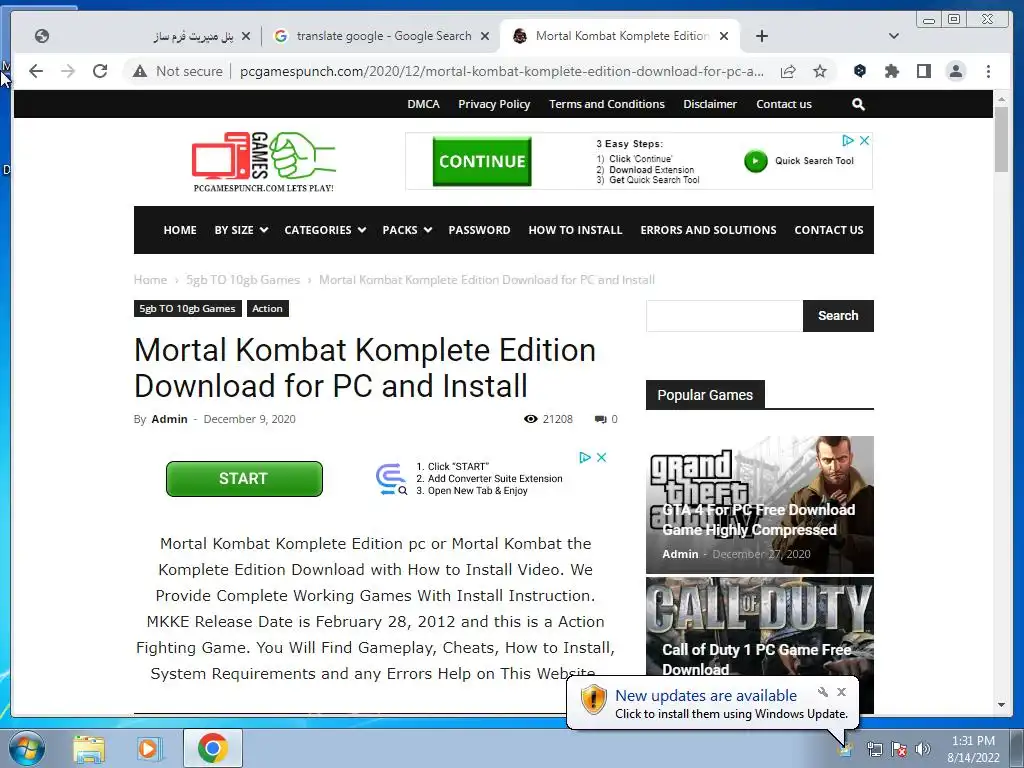Open the PASSWORD menu item
Screen dimensions: 1024x768
click(x=479, y=230)
